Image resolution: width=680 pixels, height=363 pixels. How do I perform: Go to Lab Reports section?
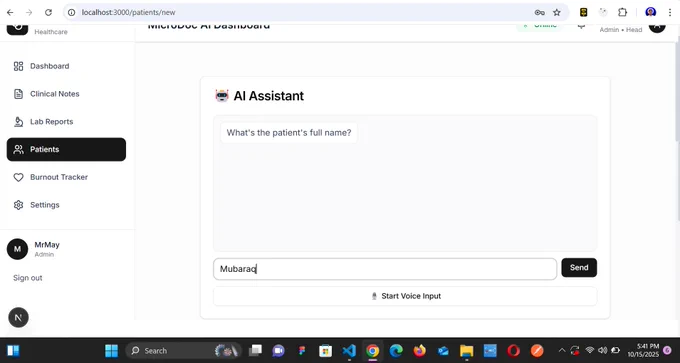66,121
